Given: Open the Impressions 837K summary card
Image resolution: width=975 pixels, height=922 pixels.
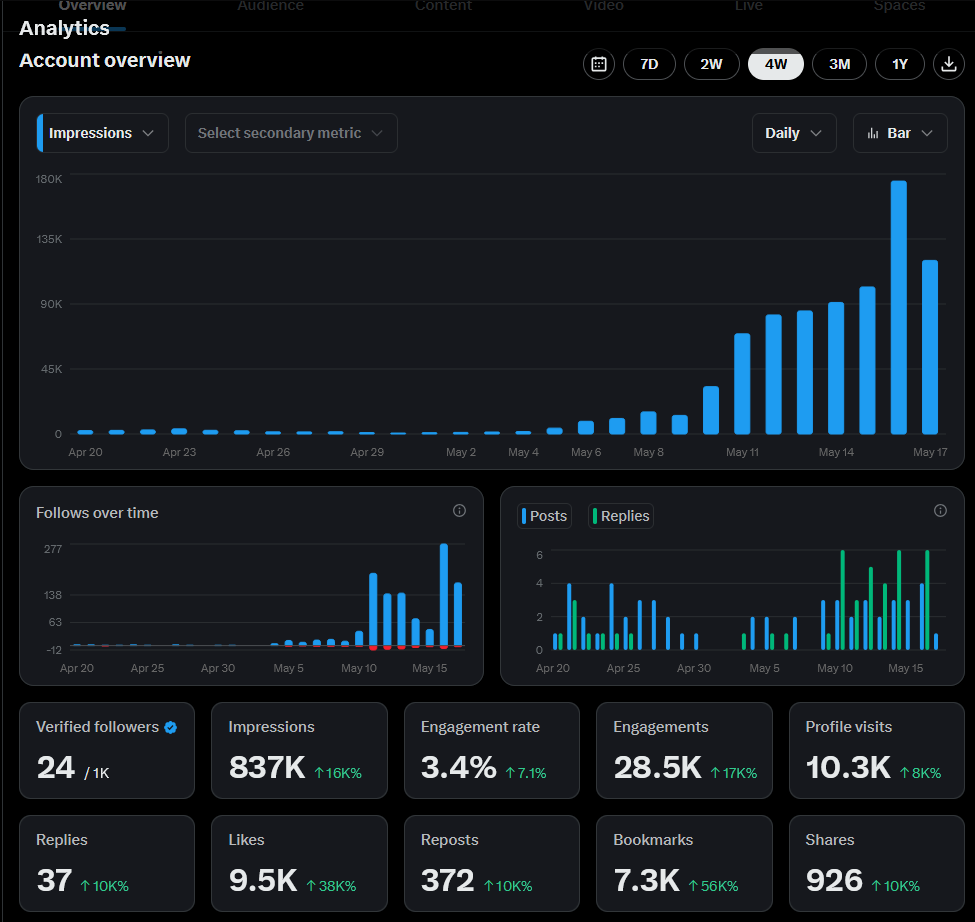Looking at the screenshot, I should (299, 750).
